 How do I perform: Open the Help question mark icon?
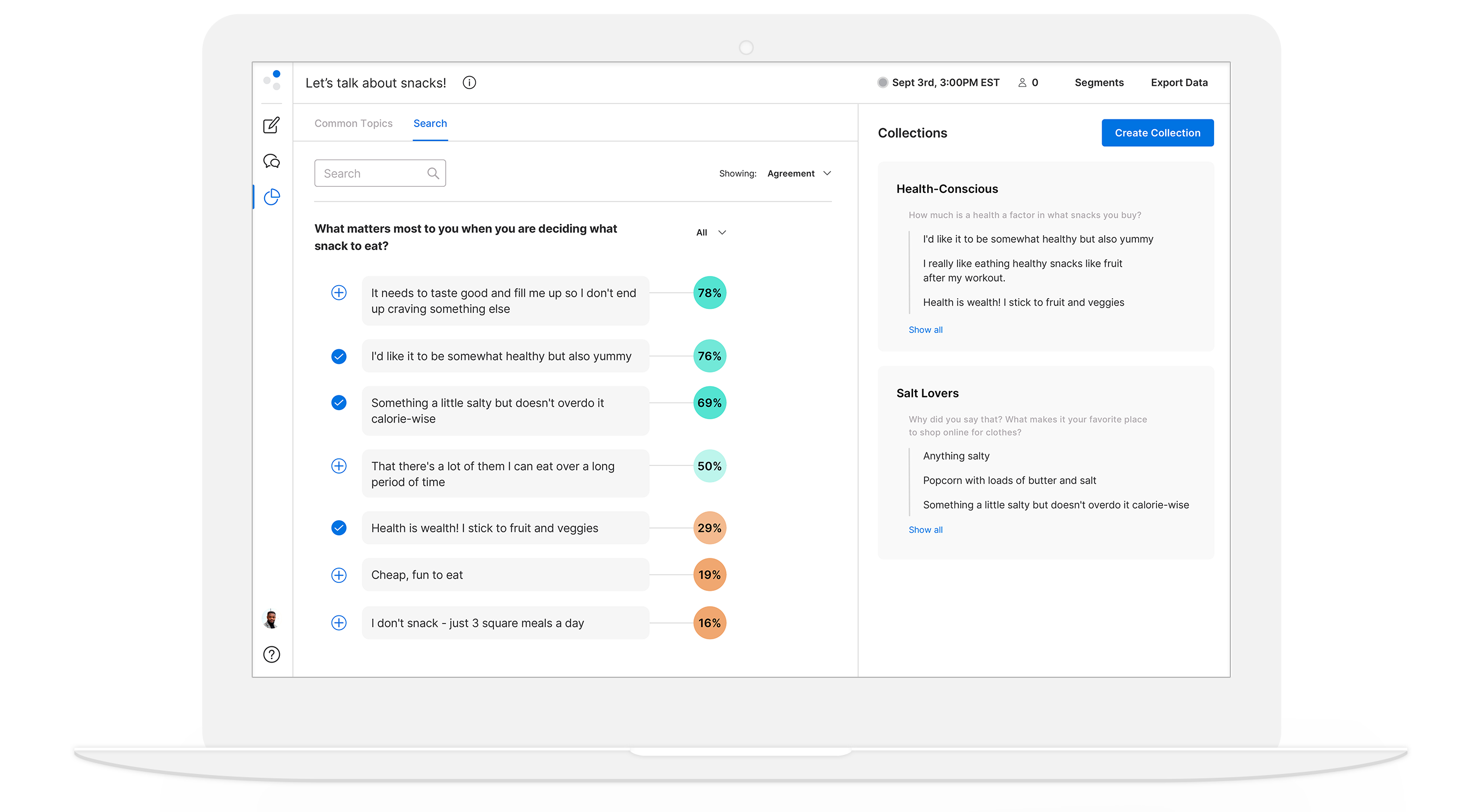(x=271, y=654)
